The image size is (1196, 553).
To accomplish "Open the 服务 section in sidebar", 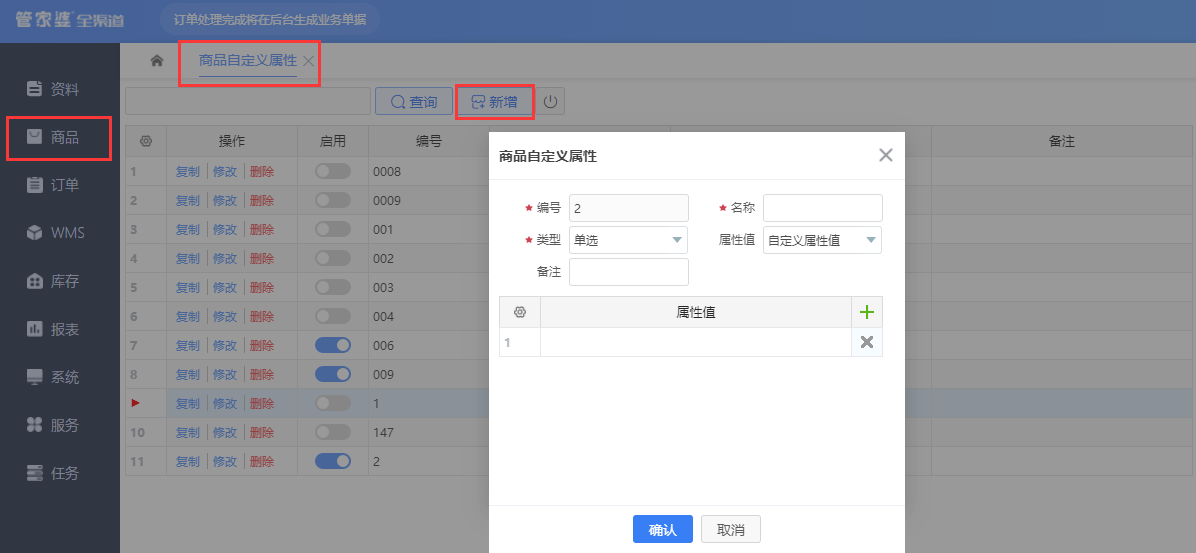I will pyautogui.click(x=53, y=425).
